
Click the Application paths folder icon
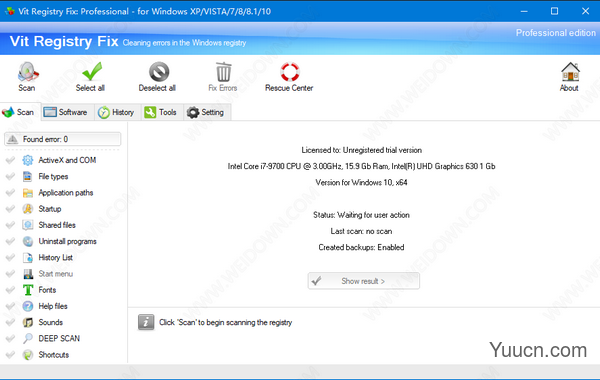pos(28,192)
